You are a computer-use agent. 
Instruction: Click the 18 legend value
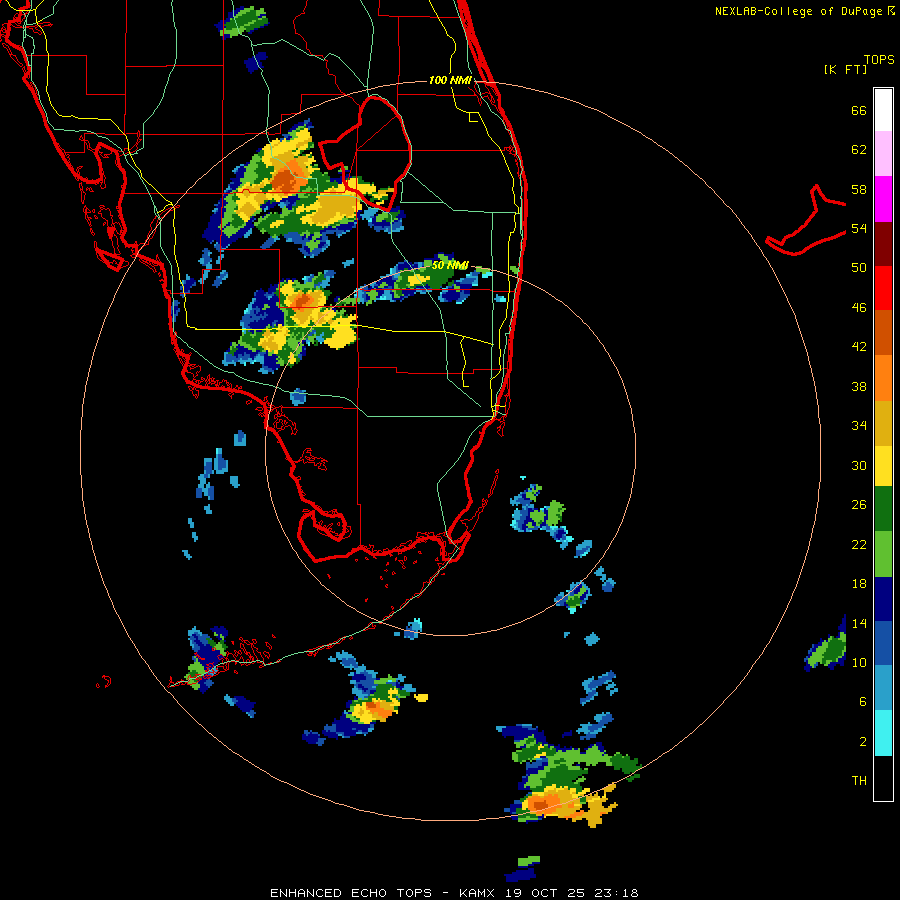[x=859, y=584]
